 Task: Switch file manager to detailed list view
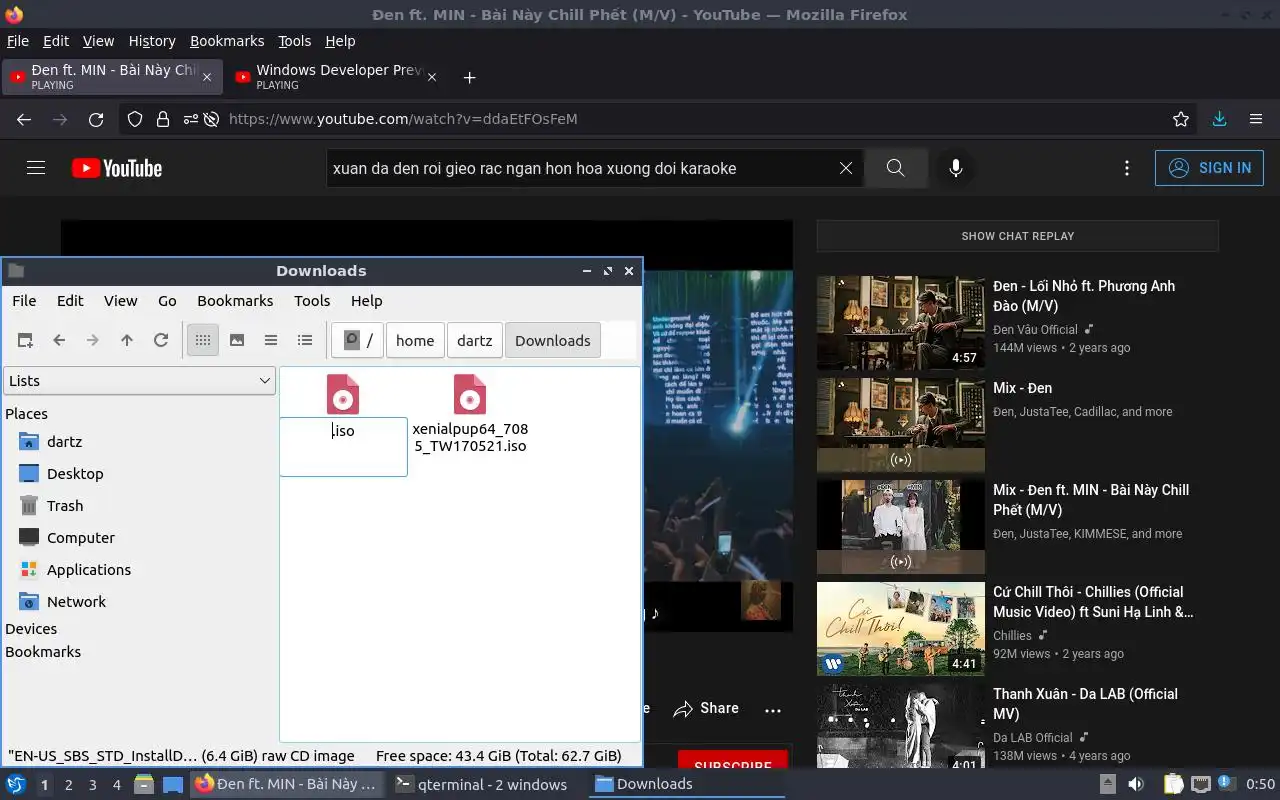305,340
